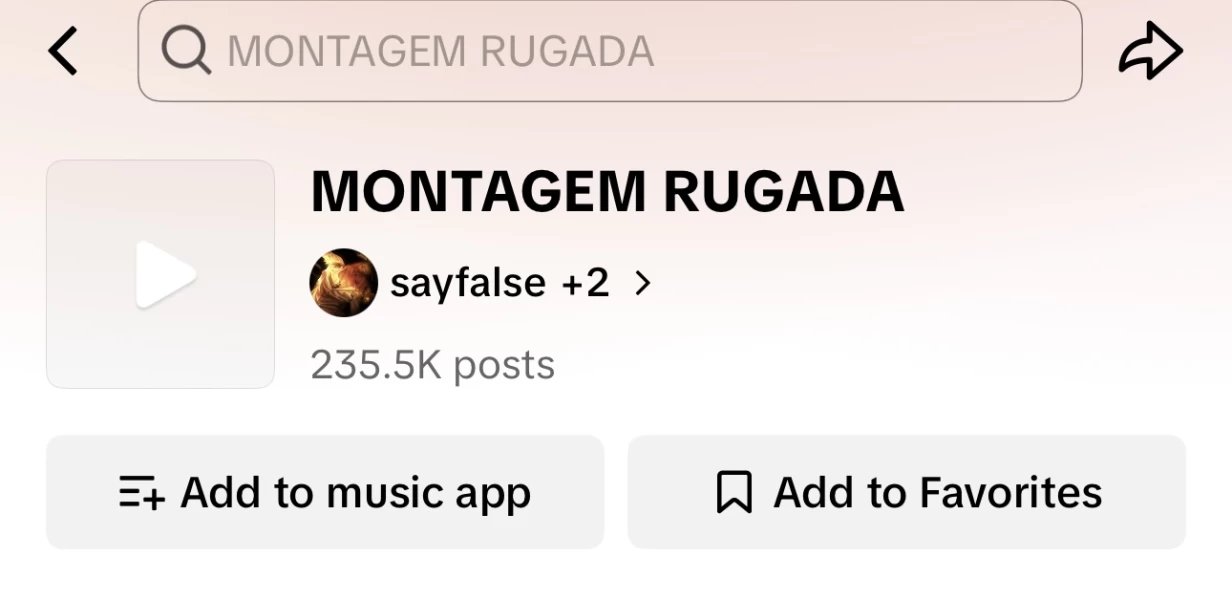Toggle Add to Favorites for this sound
This screenshot has height=600, width=1232.
(x=906, y=492)
